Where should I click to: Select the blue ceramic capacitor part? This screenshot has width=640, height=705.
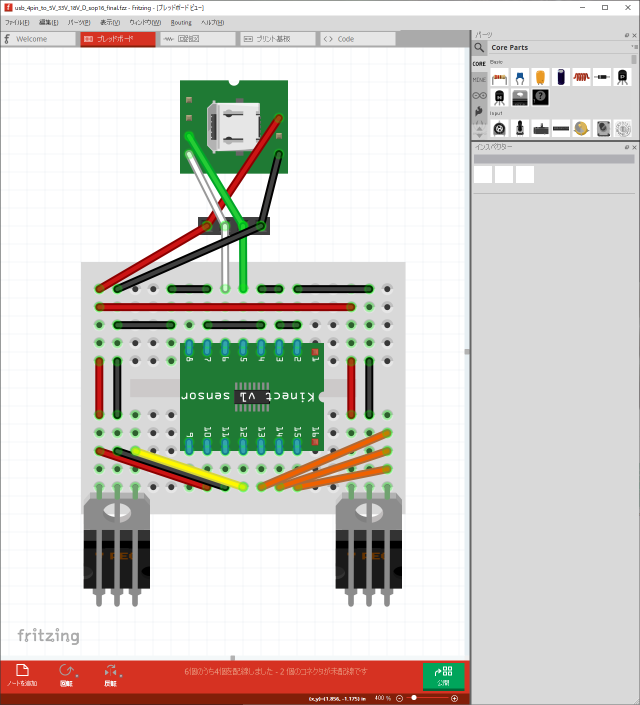[x=520, y=78]
